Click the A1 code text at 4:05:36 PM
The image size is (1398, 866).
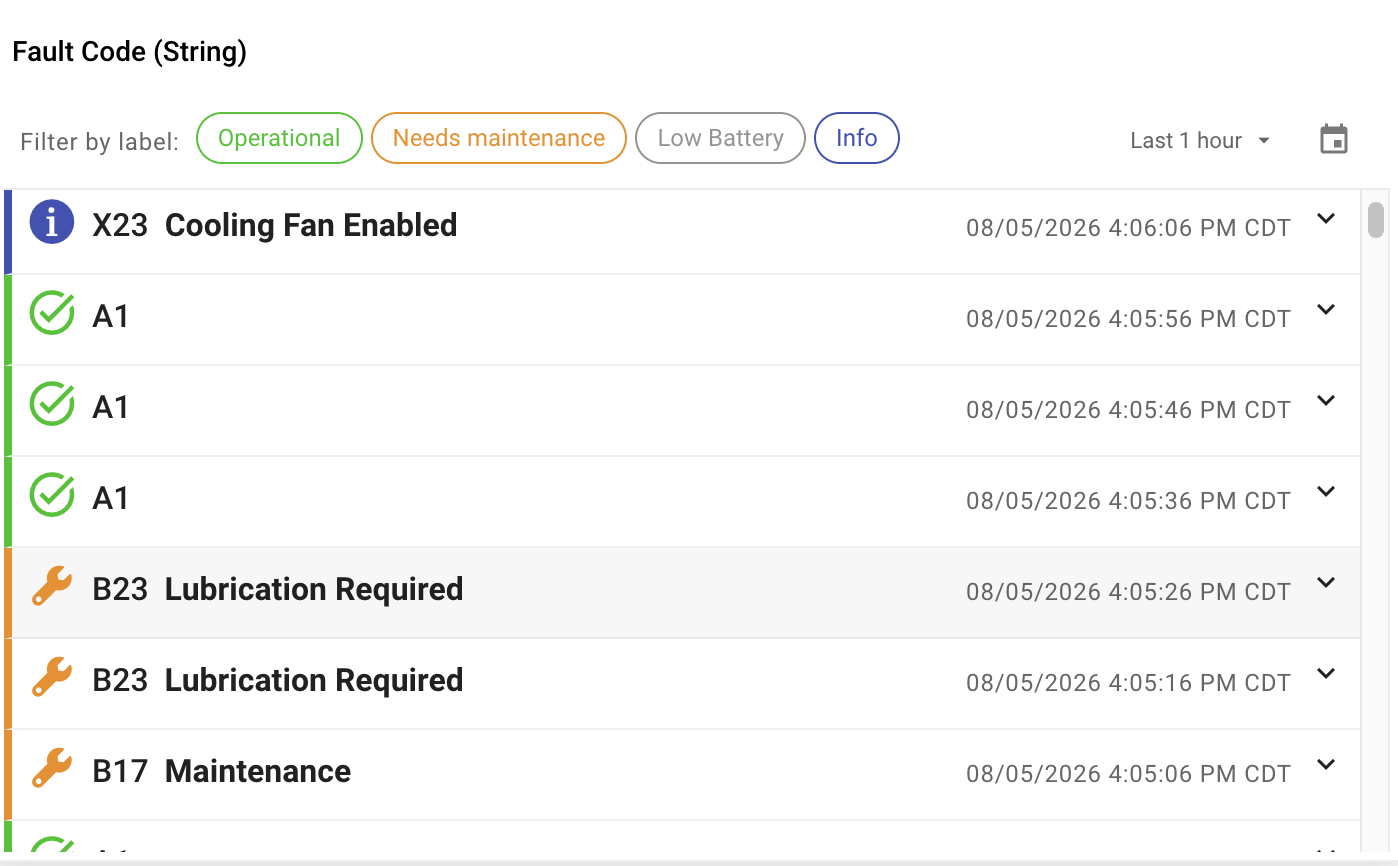pos(111,498)
